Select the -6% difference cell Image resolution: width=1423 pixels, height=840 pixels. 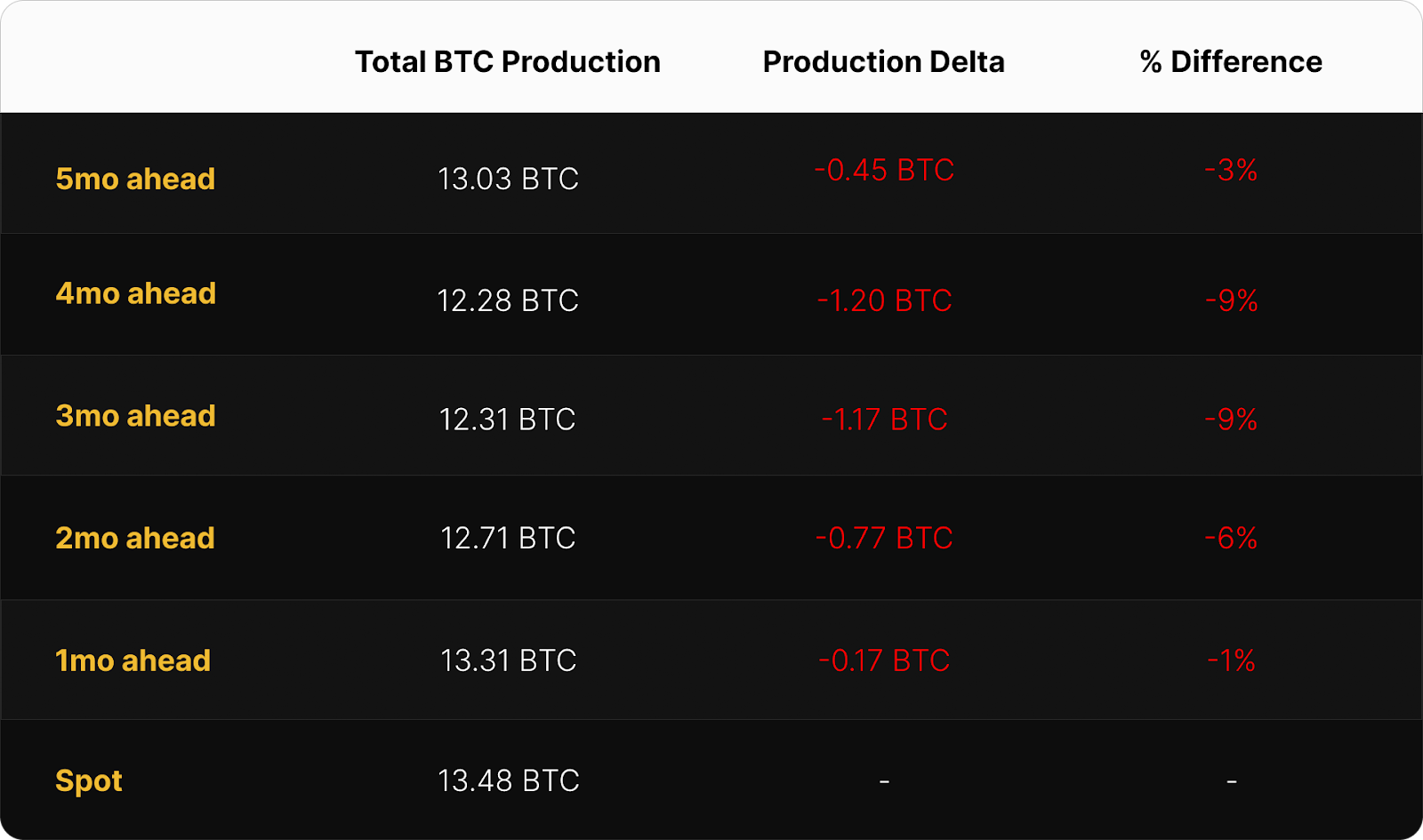[x=1231, y=539]
